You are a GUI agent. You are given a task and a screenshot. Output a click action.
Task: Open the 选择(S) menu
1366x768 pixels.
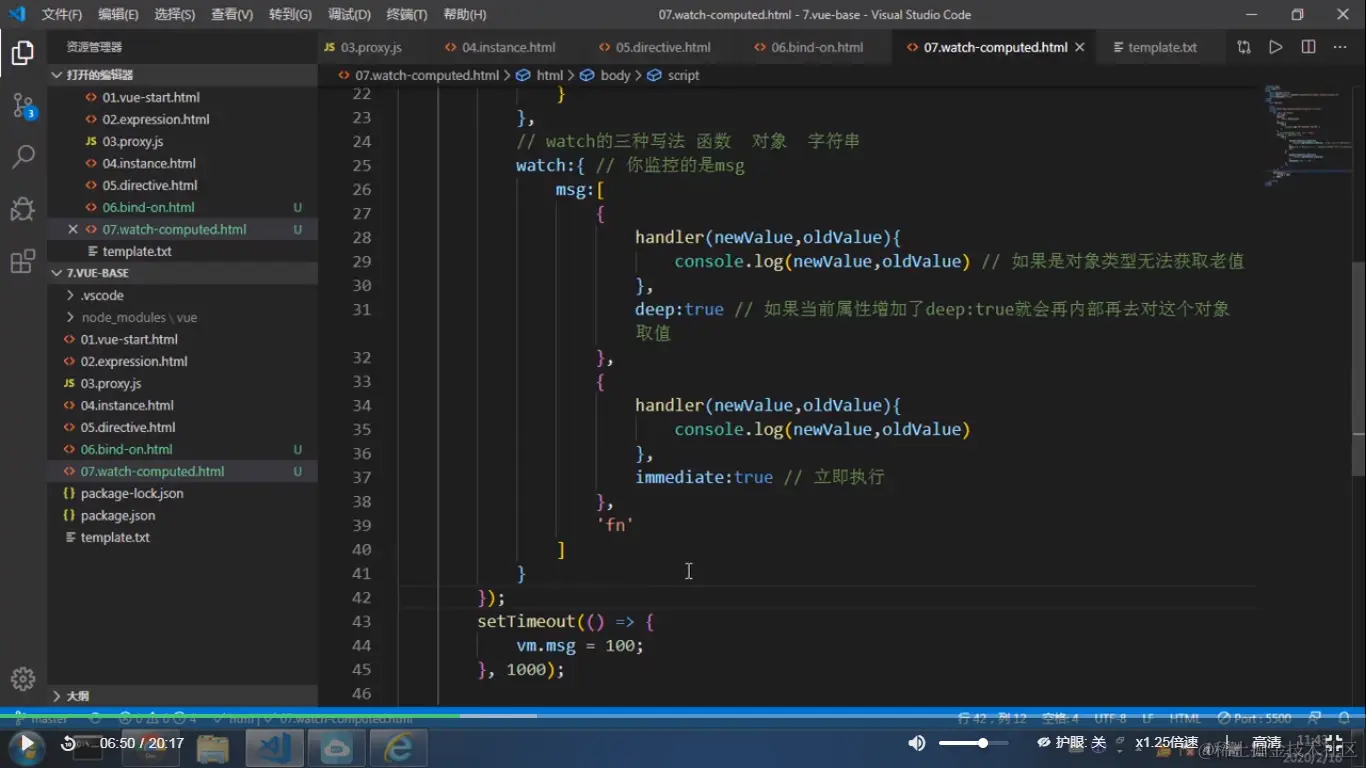[175, 15]
